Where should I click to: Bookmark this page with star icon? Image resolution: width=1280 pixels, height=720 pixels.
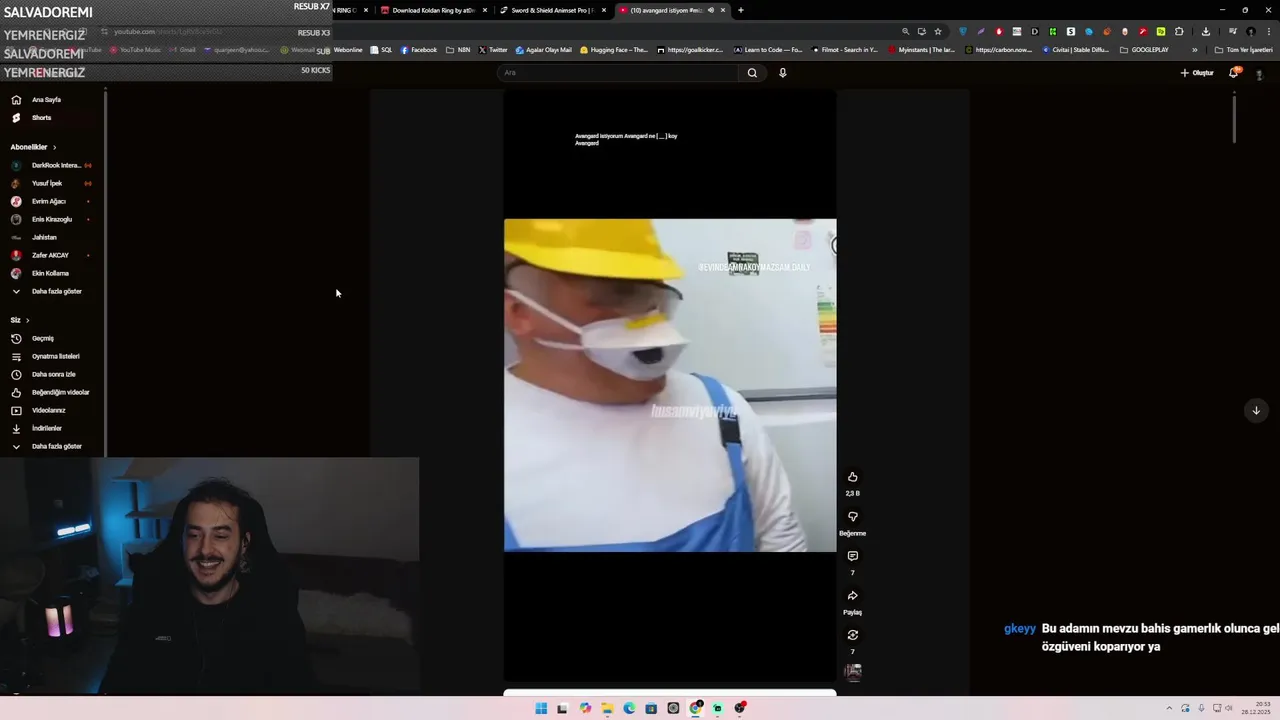tap(938, 31)
